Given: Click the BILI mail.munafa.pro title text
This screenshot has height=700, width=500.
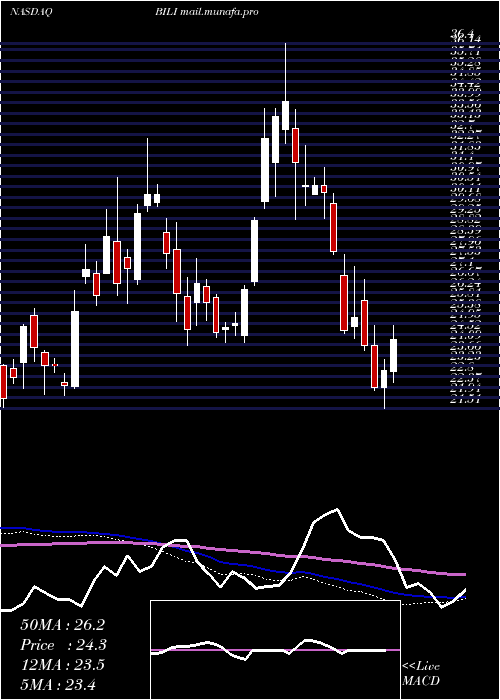Looking at the screenshot, I should click(x=207, y=12).
